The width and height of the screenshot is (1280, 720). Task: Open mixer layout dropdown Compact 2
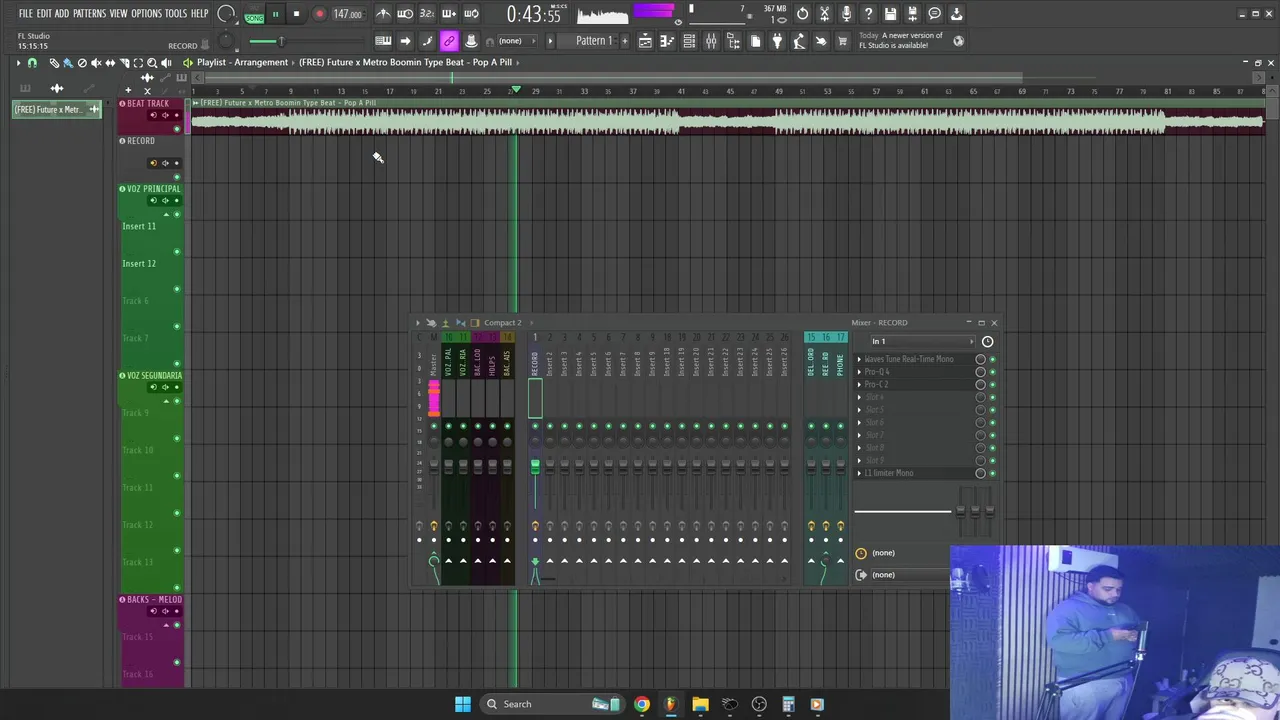(x=502, y=323)
